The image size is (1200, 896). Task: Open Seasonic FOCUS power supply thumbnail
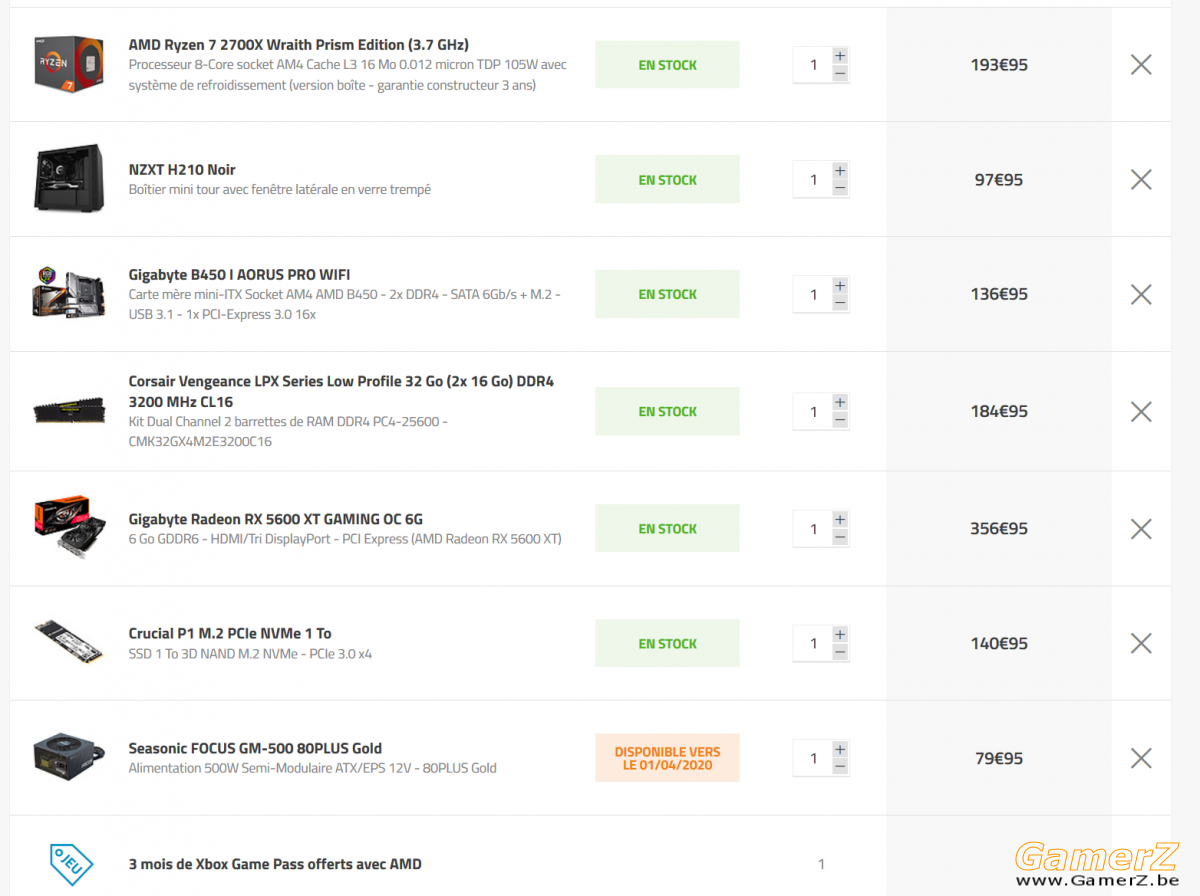(x=69, y=757)
